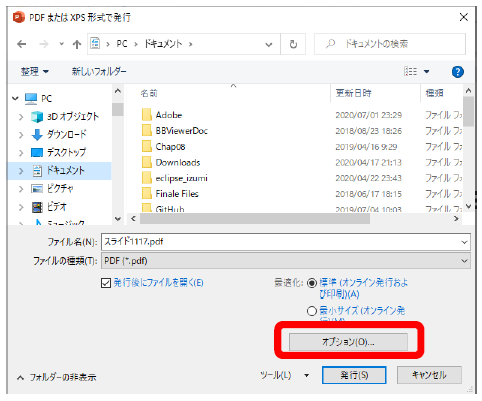
Task: Sort by 名前 column header
Action: pyautogui.click(x=149, y=93)
